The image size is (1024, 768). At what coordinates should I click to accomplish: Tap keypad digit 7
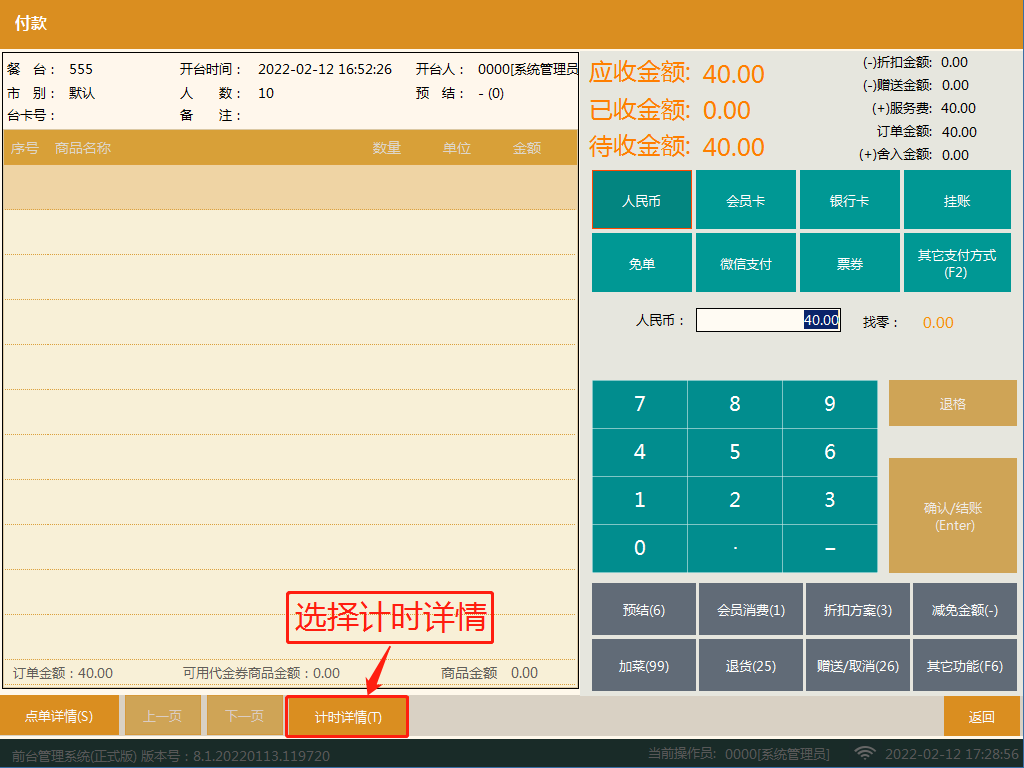(x=640, y=404)
